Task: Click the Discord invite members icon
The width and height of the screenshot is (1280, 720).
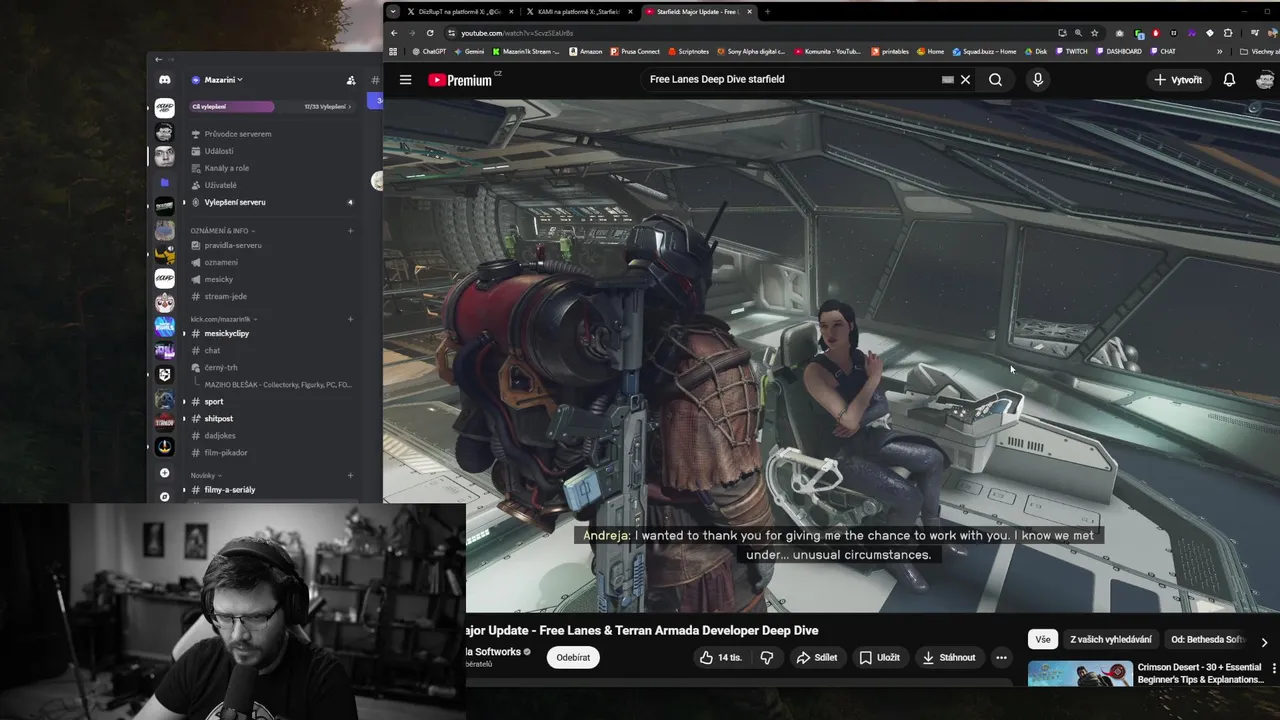Action: (x=351, y=80)
